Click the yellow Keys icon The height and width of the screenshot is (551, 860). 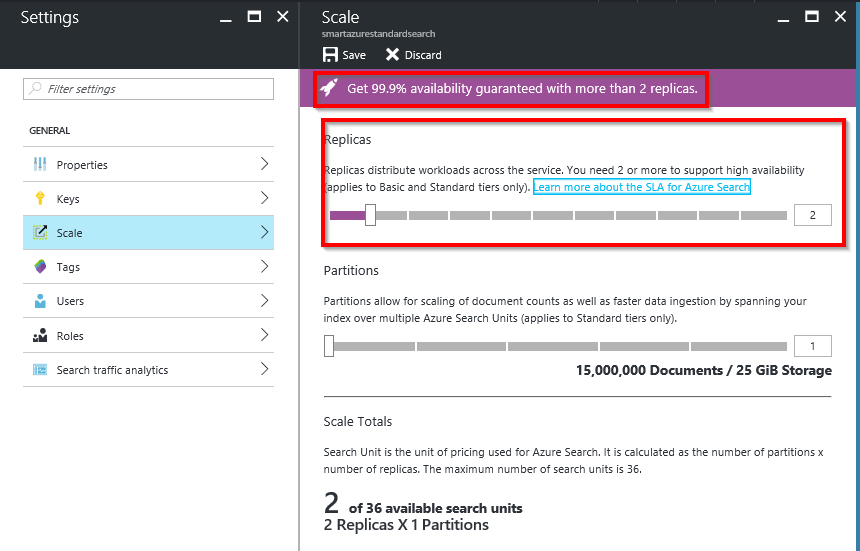pyautogui.click(x=40, y=199)
